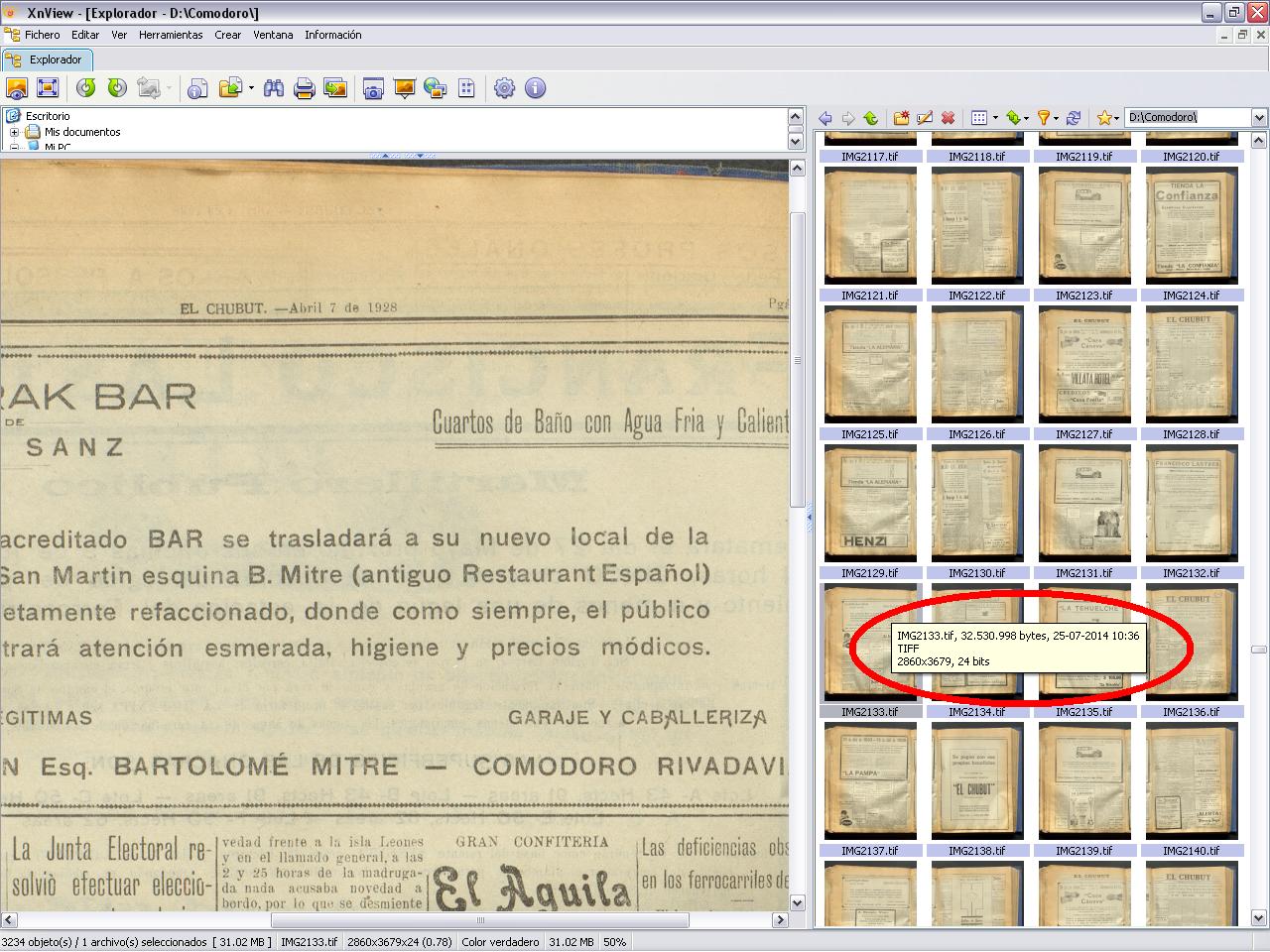Expand the D:\Comodoro\ path dropdown
The image size is (1270, 952).
[1259, 118]
